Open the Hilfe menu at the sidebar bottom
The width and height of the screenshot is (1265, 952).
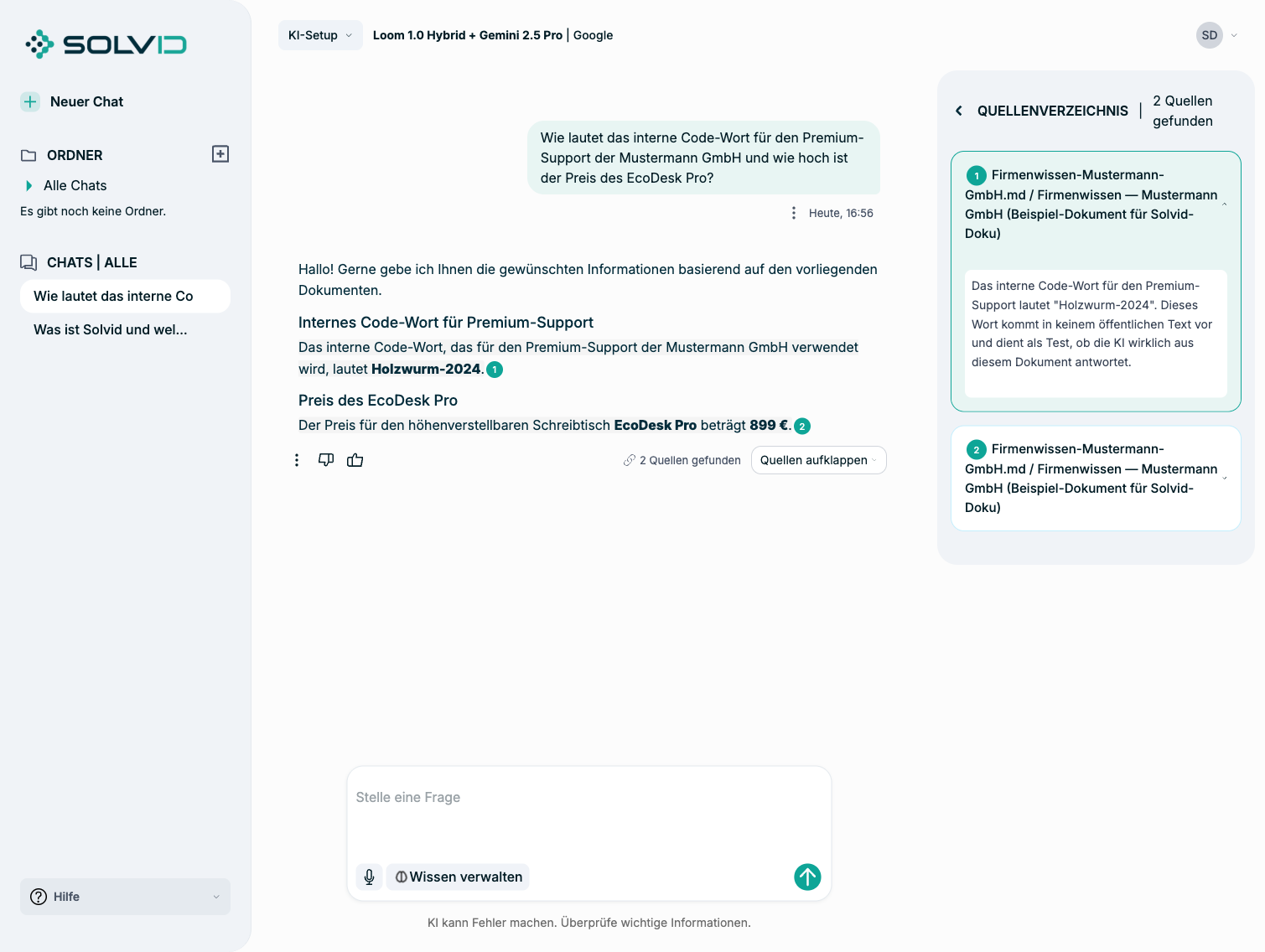[x=125, y=897]
